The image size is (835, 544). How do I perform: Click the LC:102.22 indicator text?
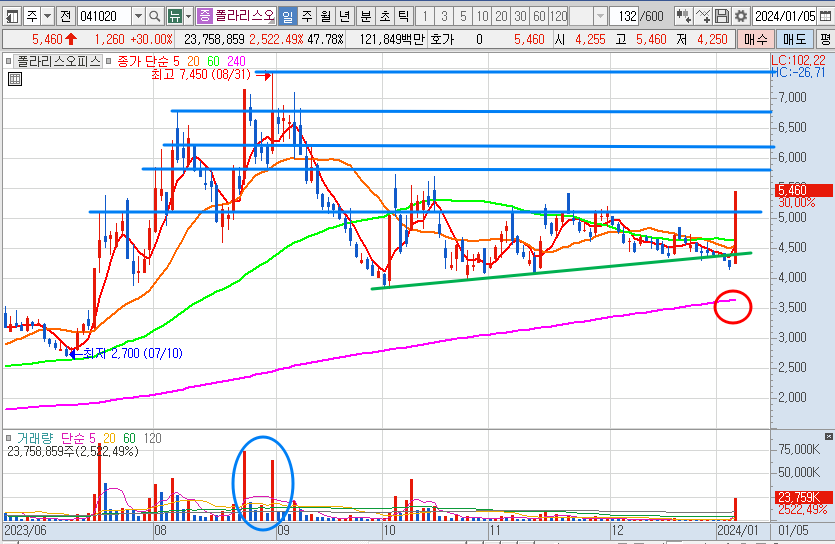[x=798, y=60]
